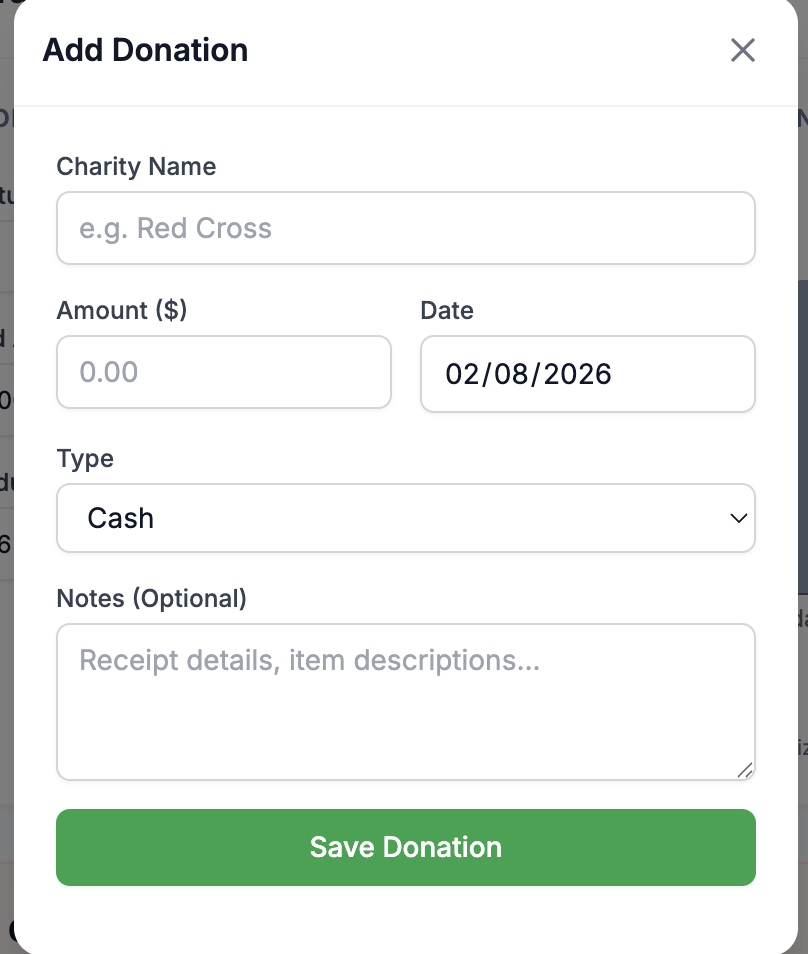This screenshot has height=954, width=808.
Task: Click the Notes (Optional) label
Action: click(x=152, y=599)
